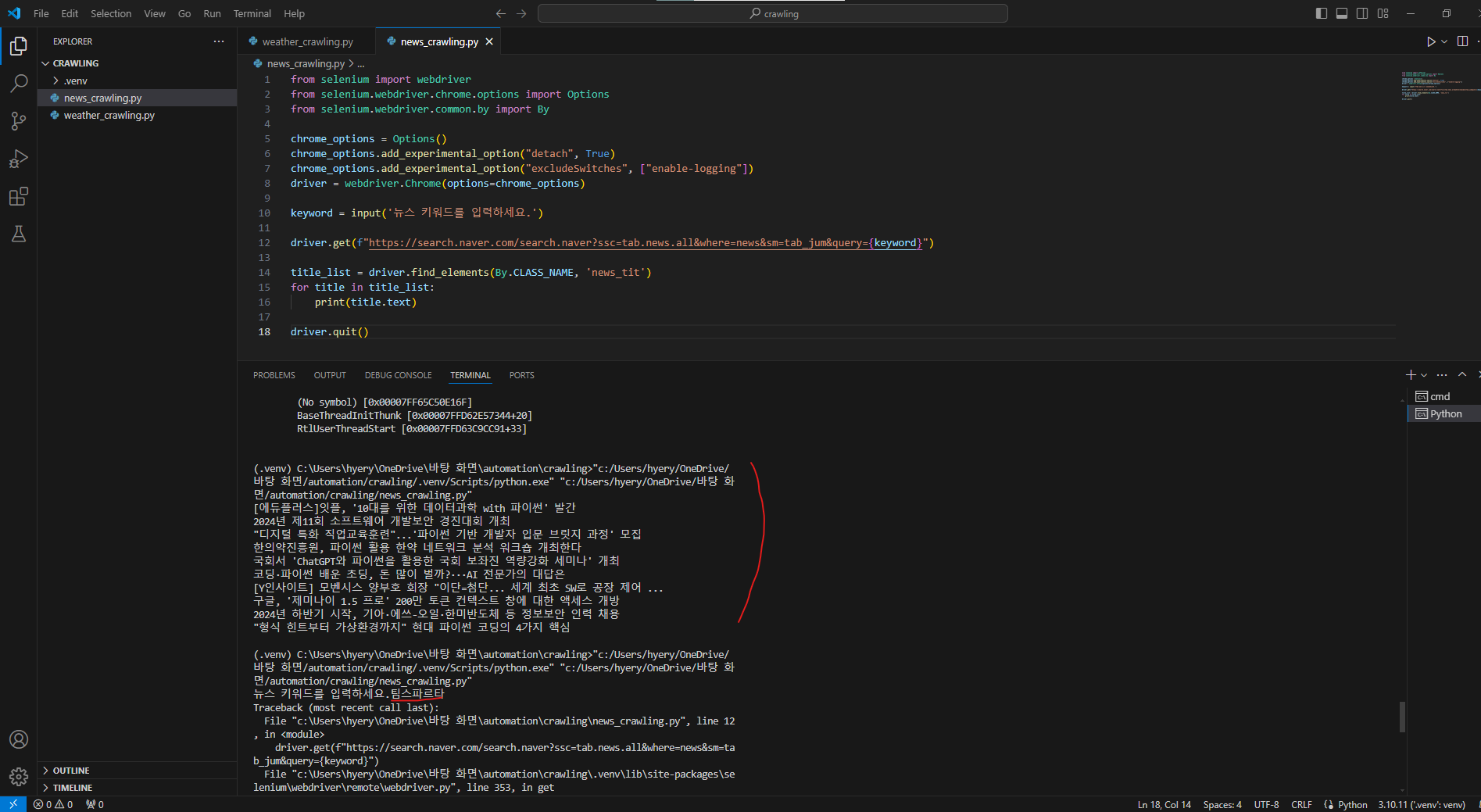Switch to the DEBUG CONSOLE tab
Image resolution: width=1481 pixels, height=812 pixels.
[x=398, y=375]
